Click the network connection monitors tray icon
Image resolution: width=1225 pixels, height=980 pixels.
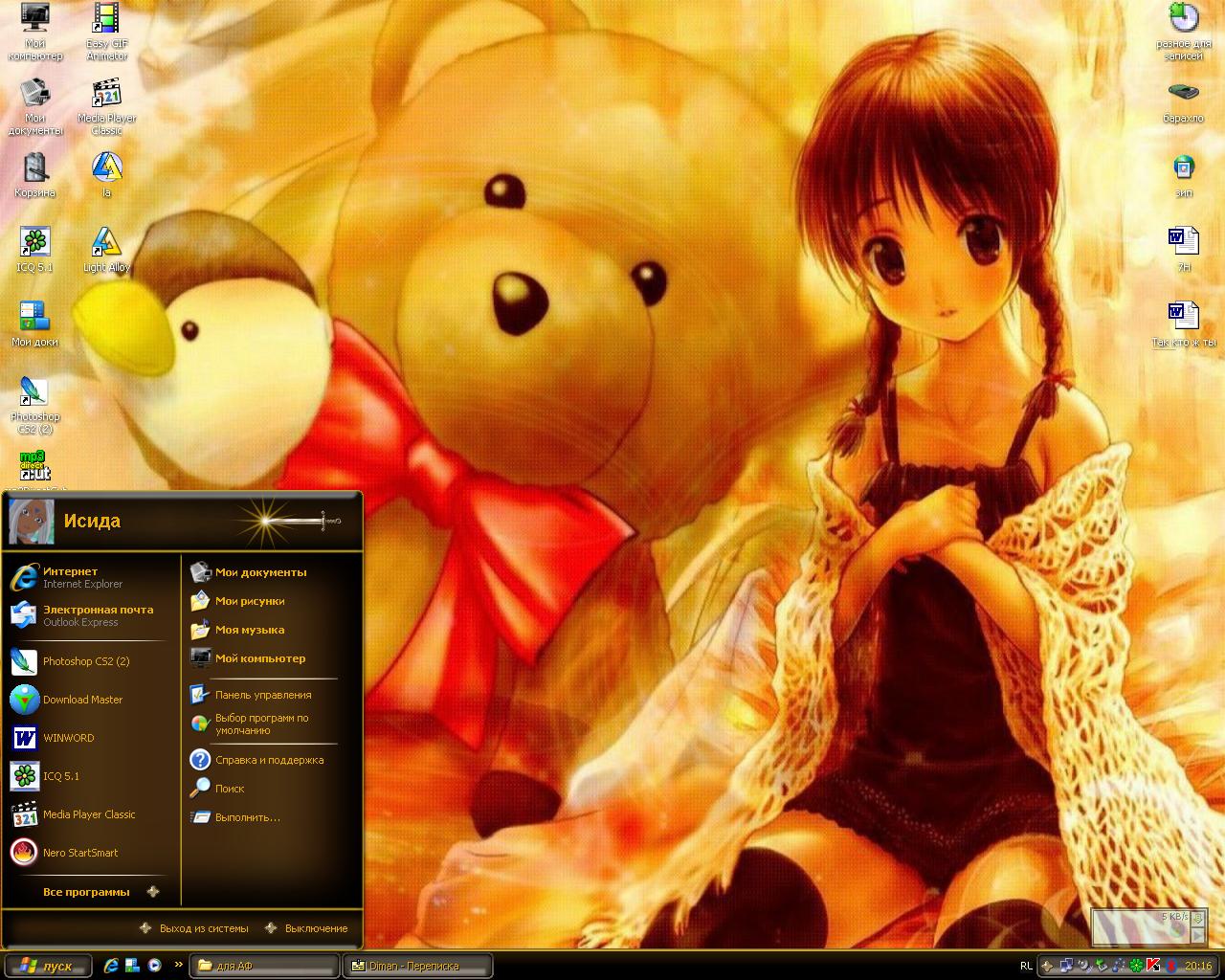[1066, 966]
